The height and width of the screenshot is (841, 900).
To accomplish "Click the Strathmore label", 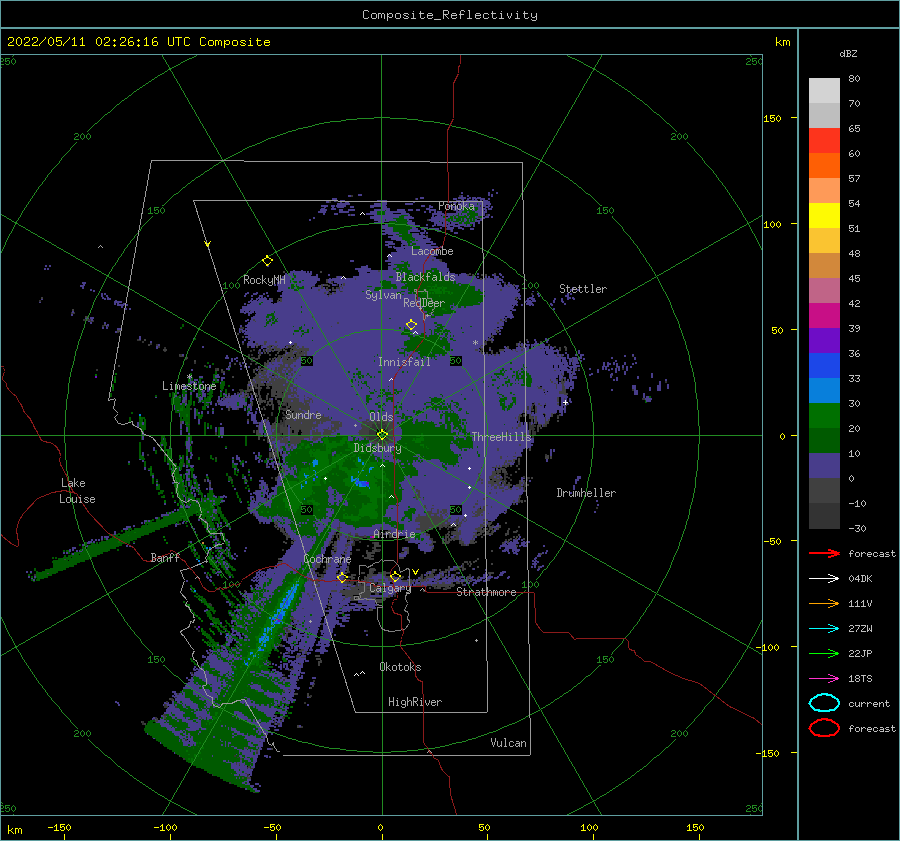I will click(x=486, y=592).
